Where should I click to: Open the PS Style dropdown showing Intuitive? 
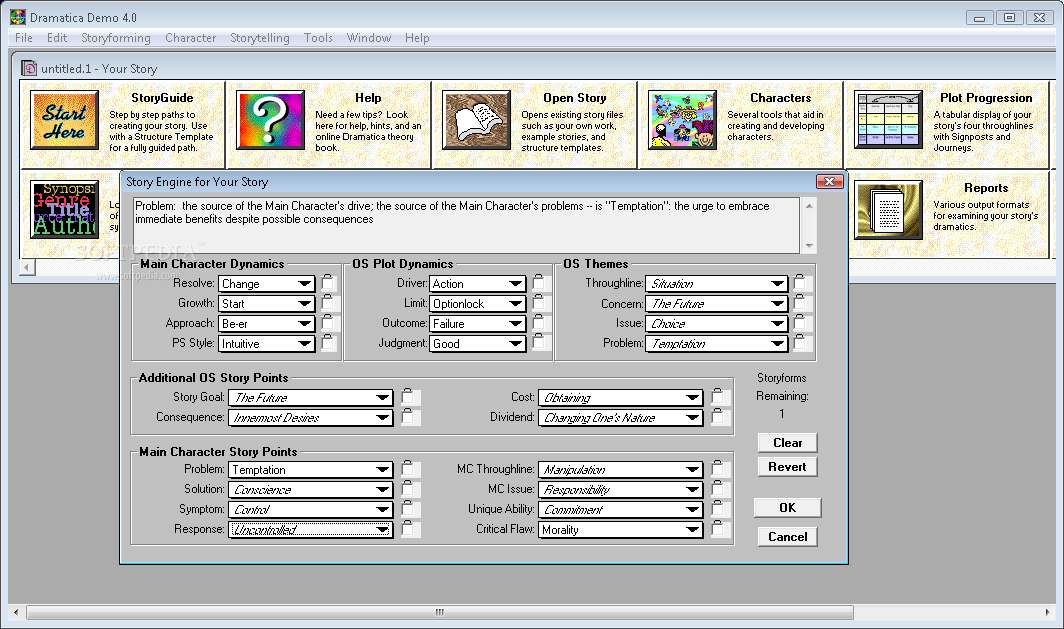point(267,343)
